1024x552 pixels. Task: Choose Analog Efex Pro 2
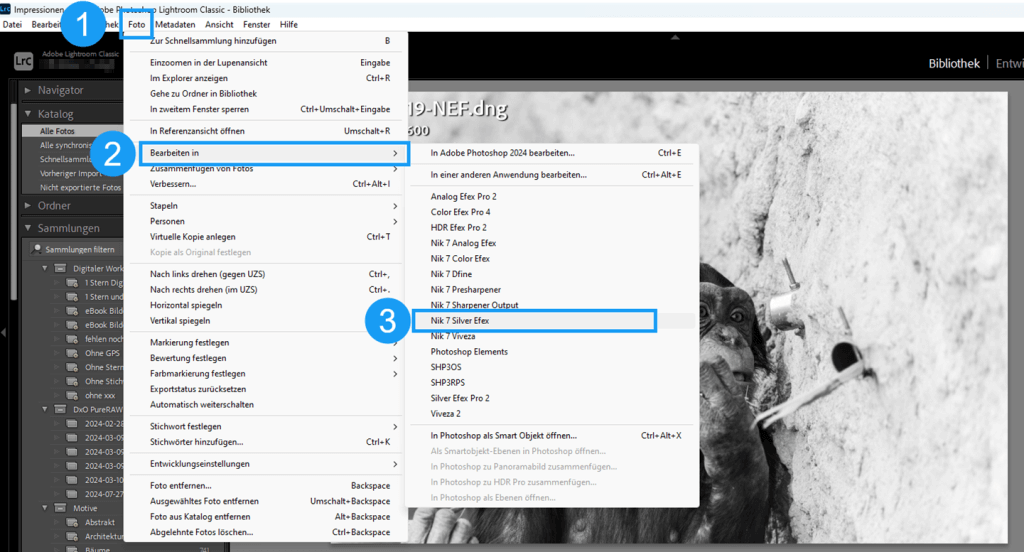point(554,197)
